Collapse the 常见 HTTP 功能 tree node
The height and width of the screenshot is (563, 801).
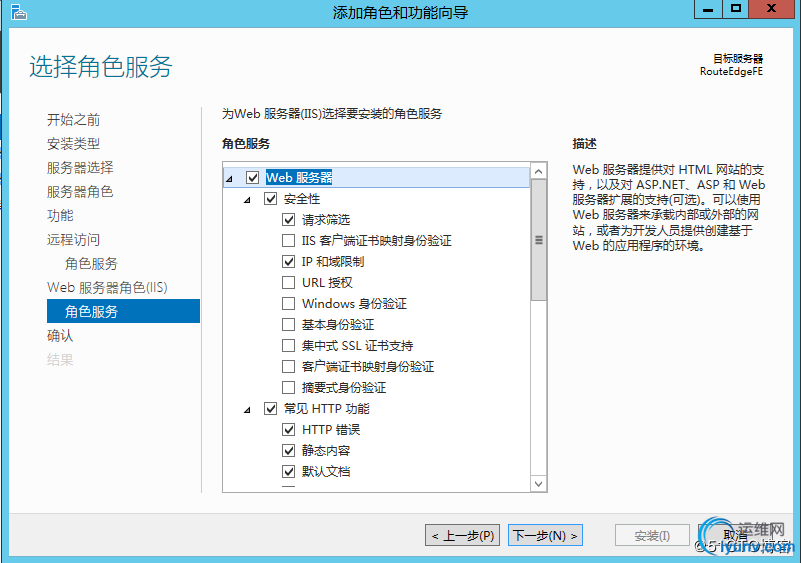click(247, 410)
